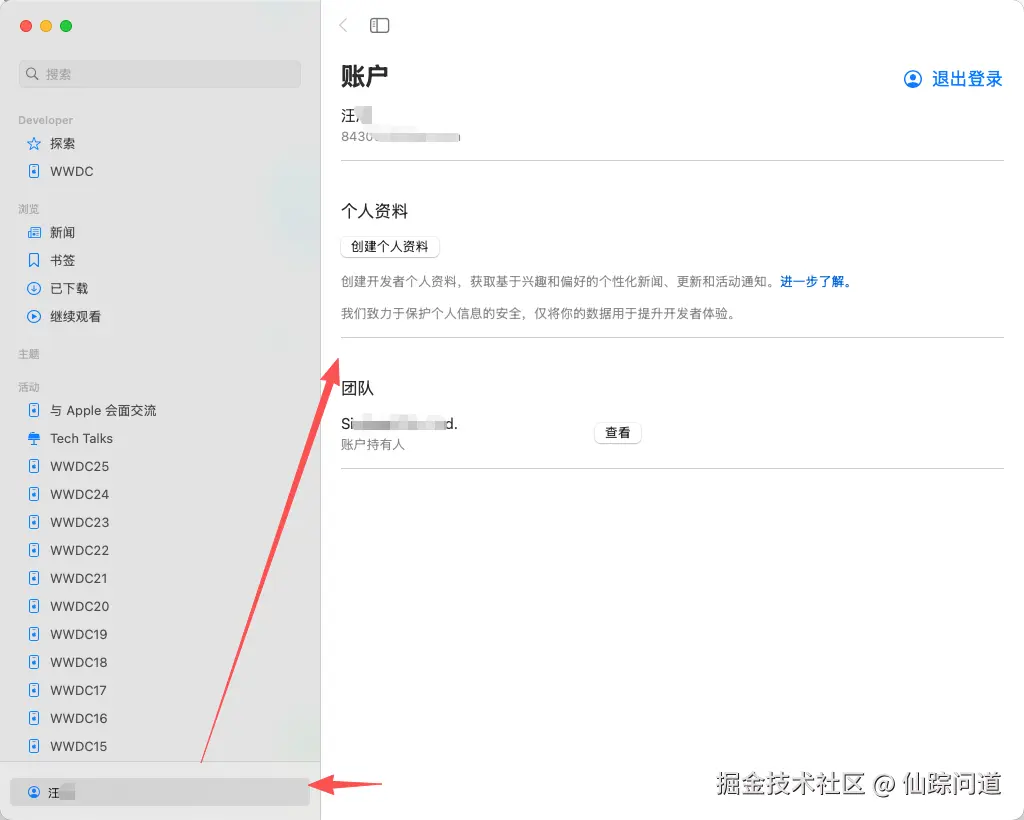Select the 书签 sidebar label
The height and width of the screenshot is (820, 1024).
click(63, 260)
